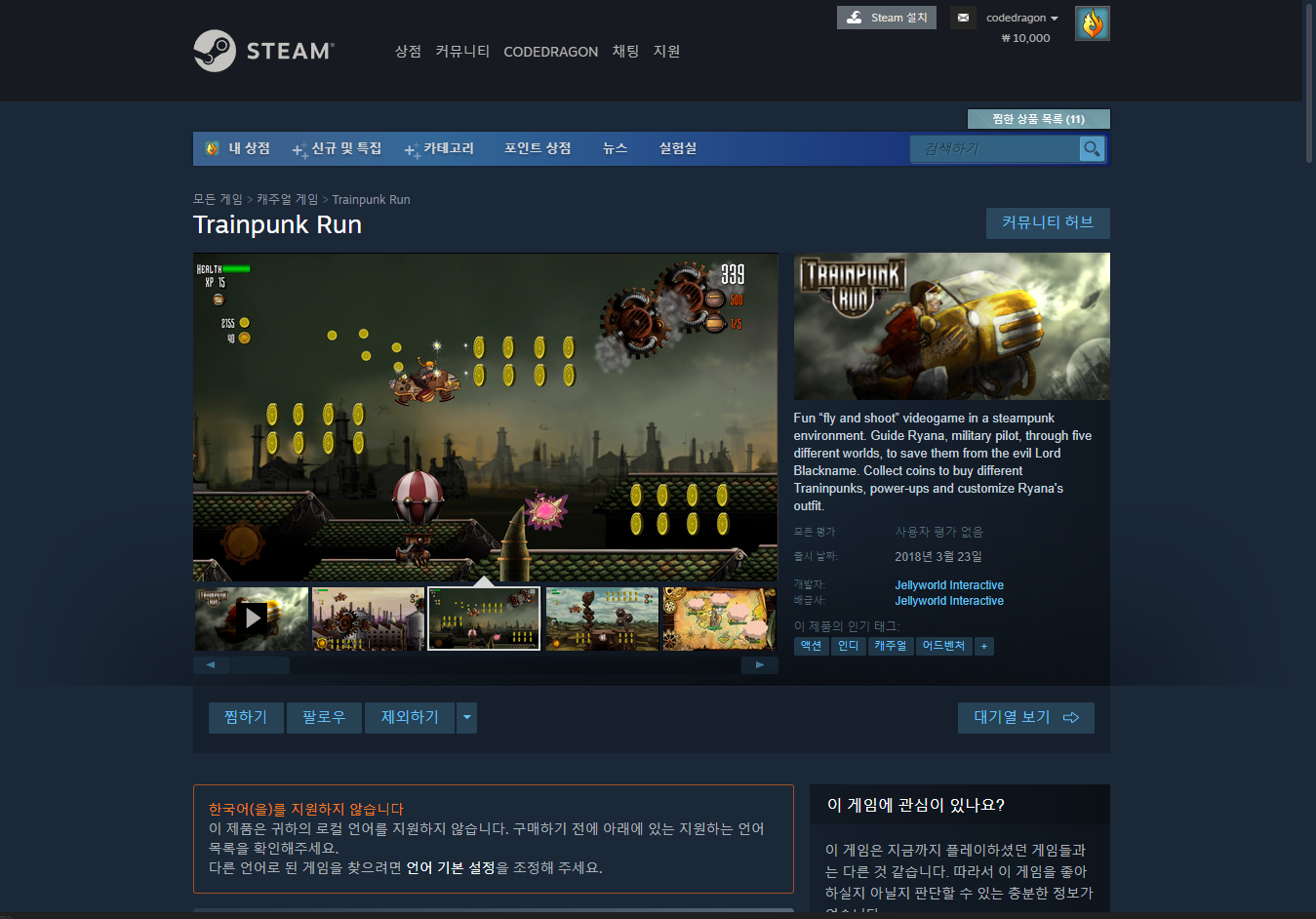1316x919 pixels.
Task: Open the 언어 기본 설정 link
Action: [x=451, y=867]
